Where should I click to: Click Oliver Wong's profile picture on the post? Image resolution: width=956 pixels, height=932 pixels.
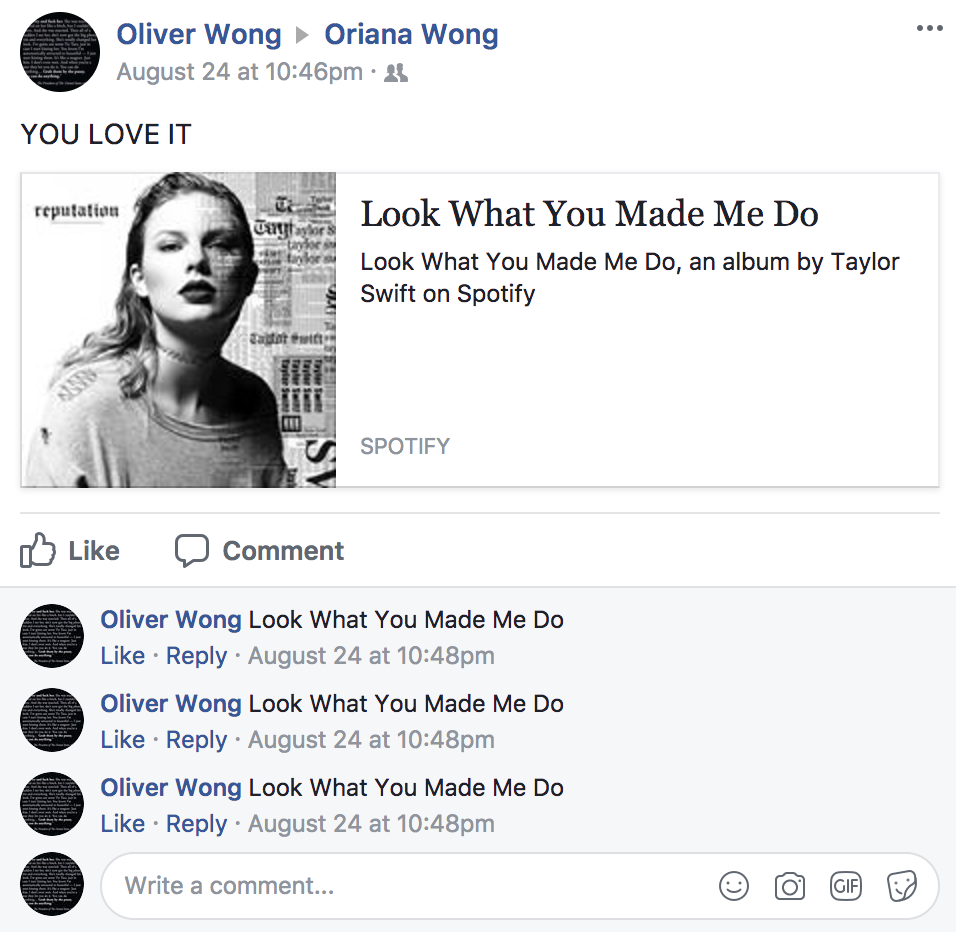60,52
